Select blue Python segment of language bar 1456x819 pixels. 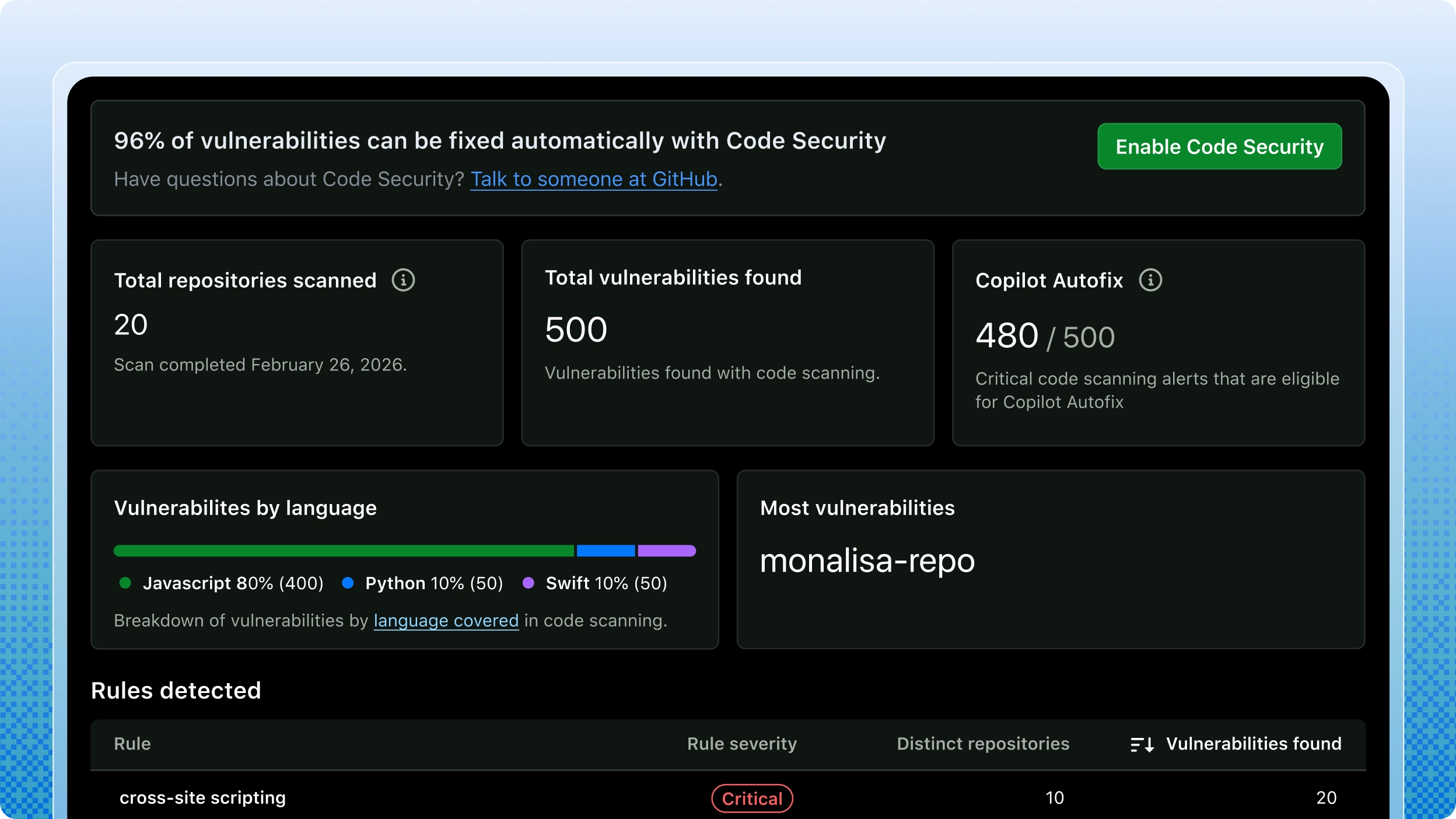tap(605, 551)
